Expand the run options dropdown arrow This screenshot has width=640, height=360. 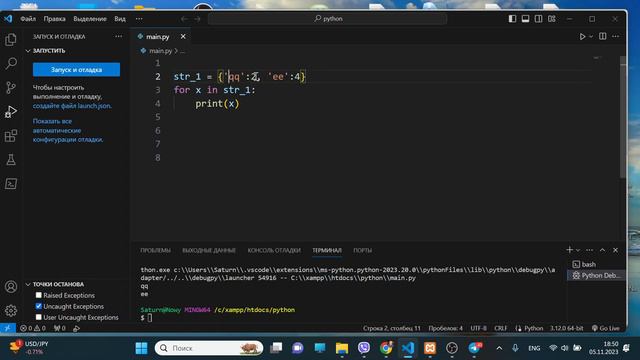591,37
